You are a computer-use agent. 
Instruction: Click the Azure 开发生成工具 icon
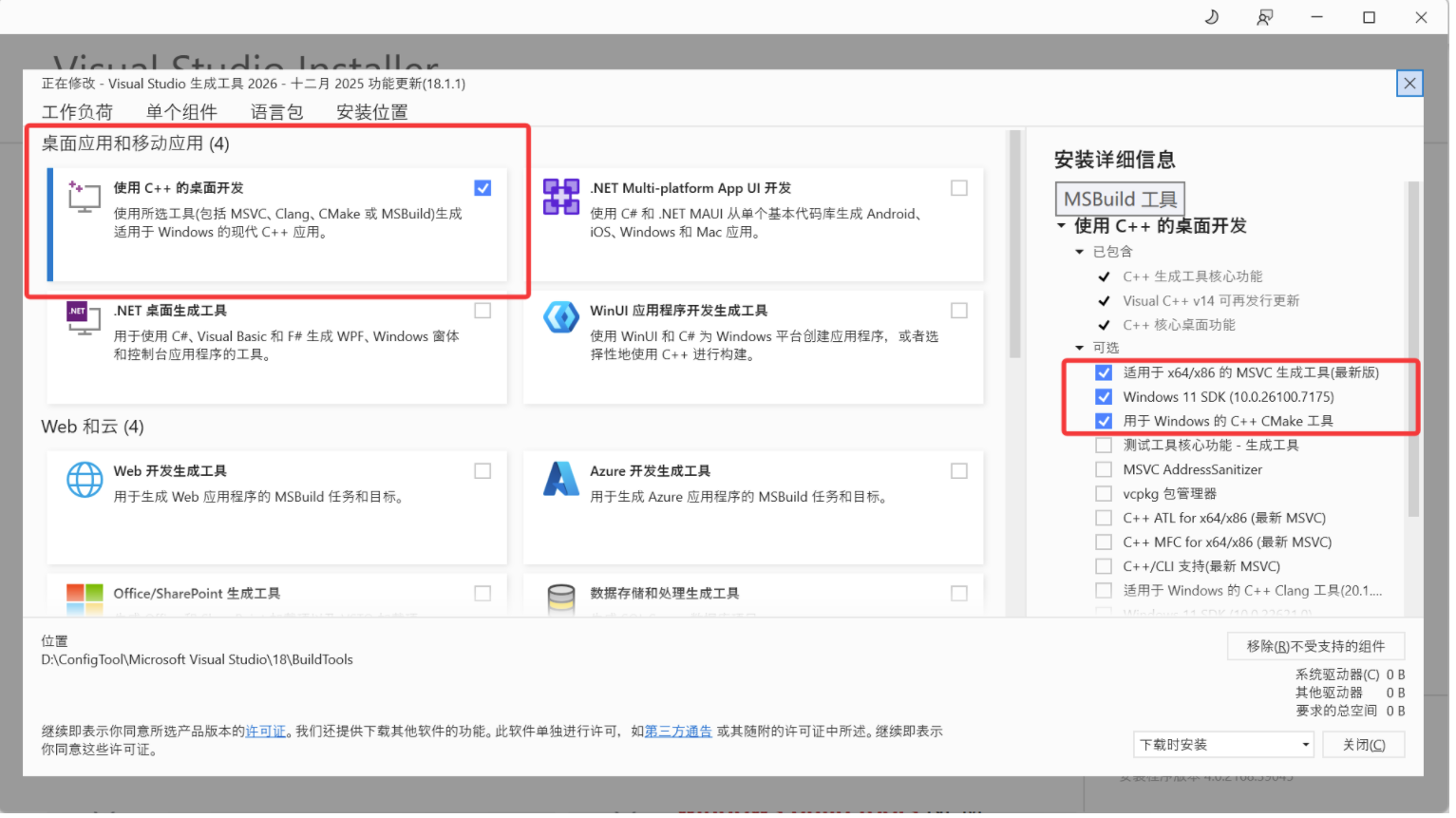coord(563,480)
